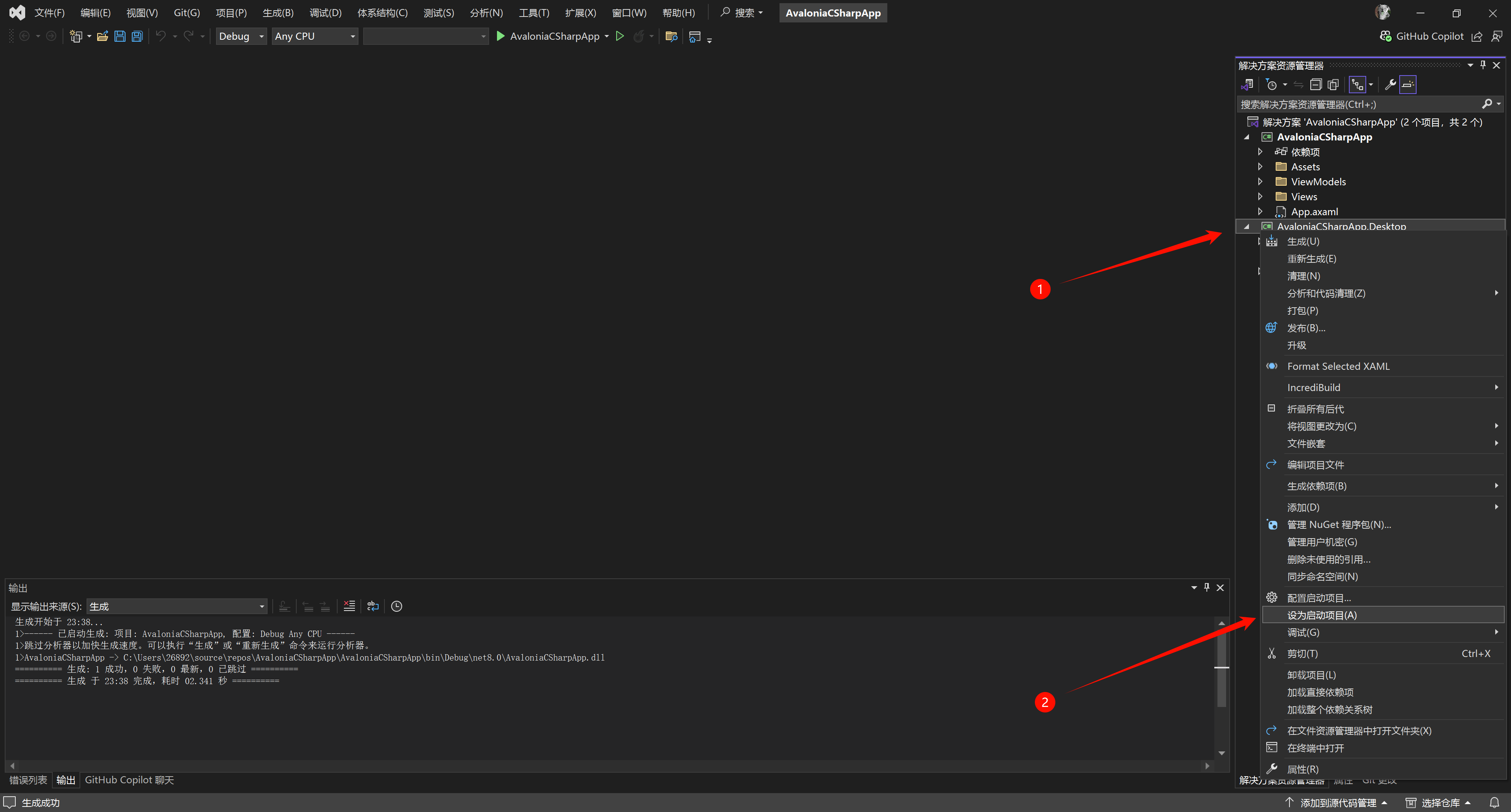The image size is (1511, 812).
Task: Click the feedback person icon at top right
Action: pyautogui.click(x=1497, y=36)
